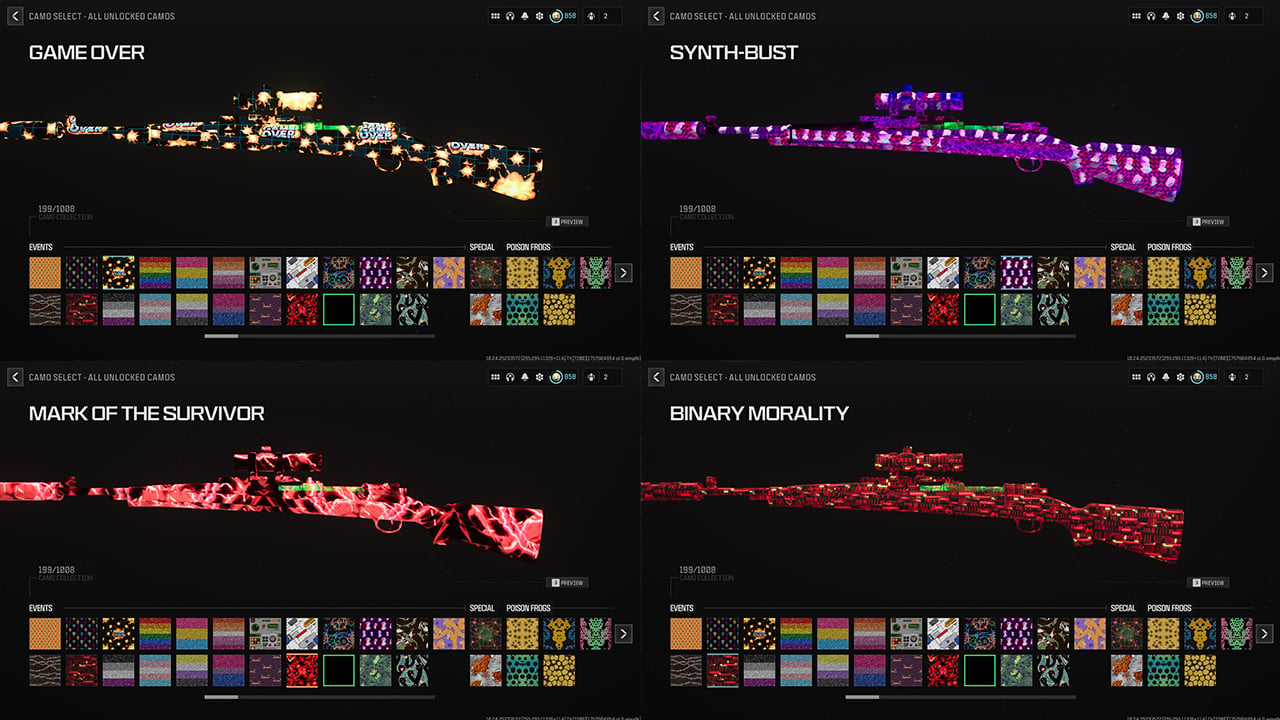Pick the rainbow flag camo in Binary Morality panel
The image size is (1280, 720).
(x=797, y=634)
